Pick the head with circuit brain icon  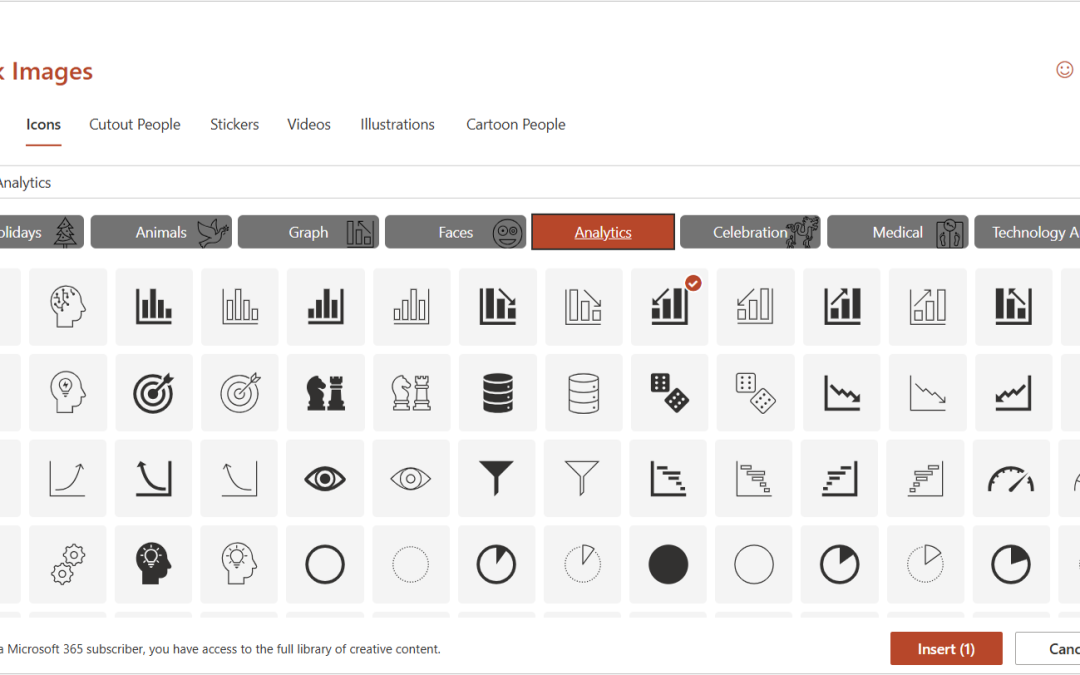[x=67, y=307]
